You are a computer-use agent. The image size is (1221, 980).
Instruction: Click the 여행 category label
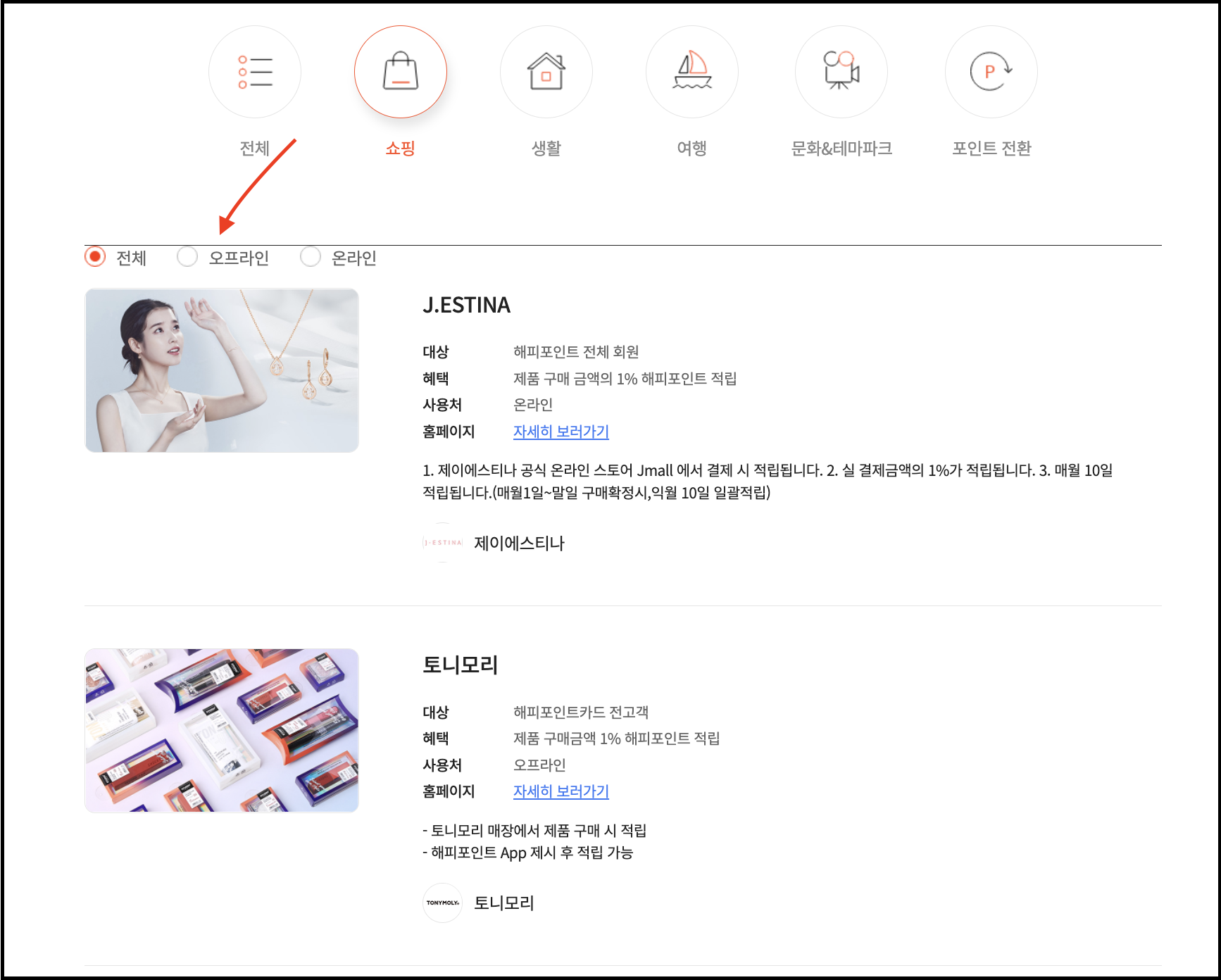click(691, 149)
